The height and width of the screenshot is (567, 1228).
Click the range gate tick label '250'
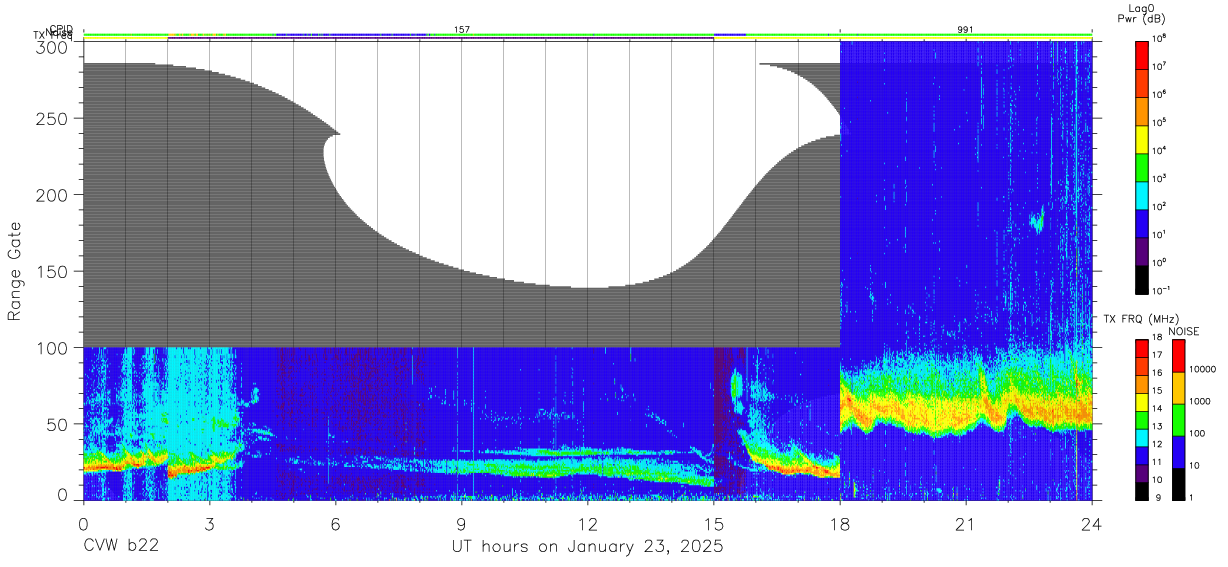[54, 118]
